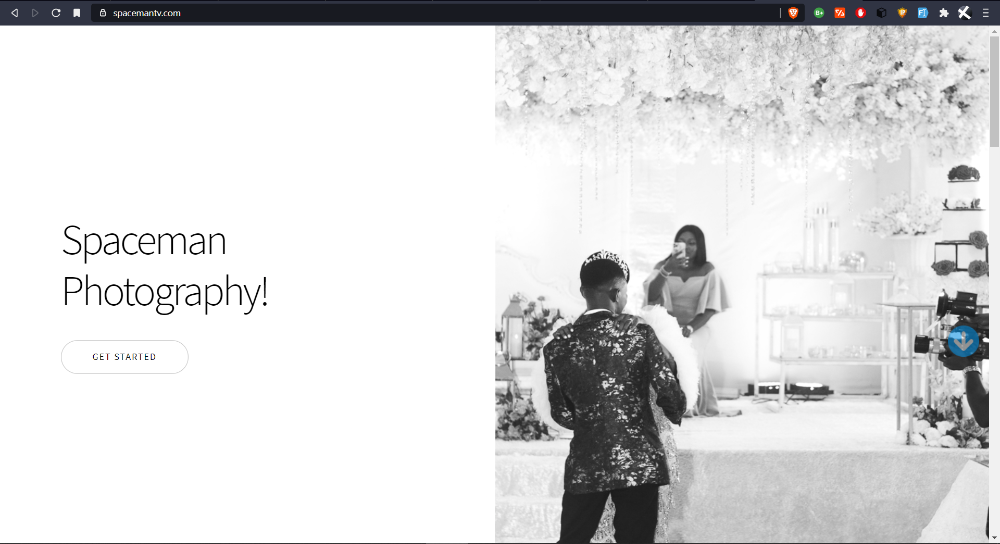
Task: Click the browser back arrow
Action: pyautogui.click(x=15, y=13)
